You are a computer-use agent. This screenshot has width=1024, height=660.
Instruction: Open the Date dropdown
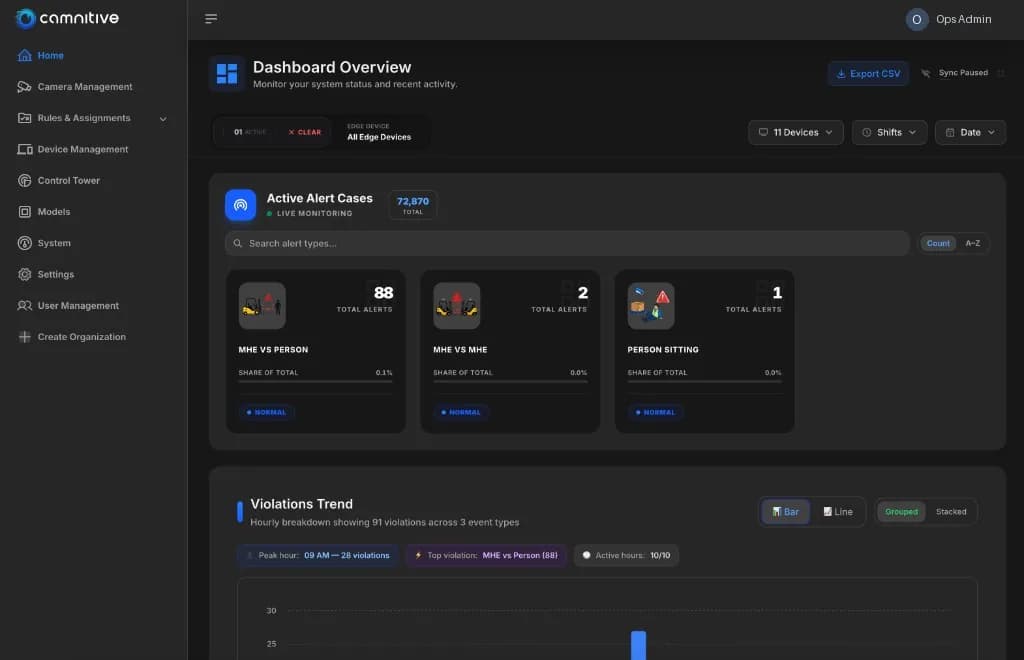[970, 133]
